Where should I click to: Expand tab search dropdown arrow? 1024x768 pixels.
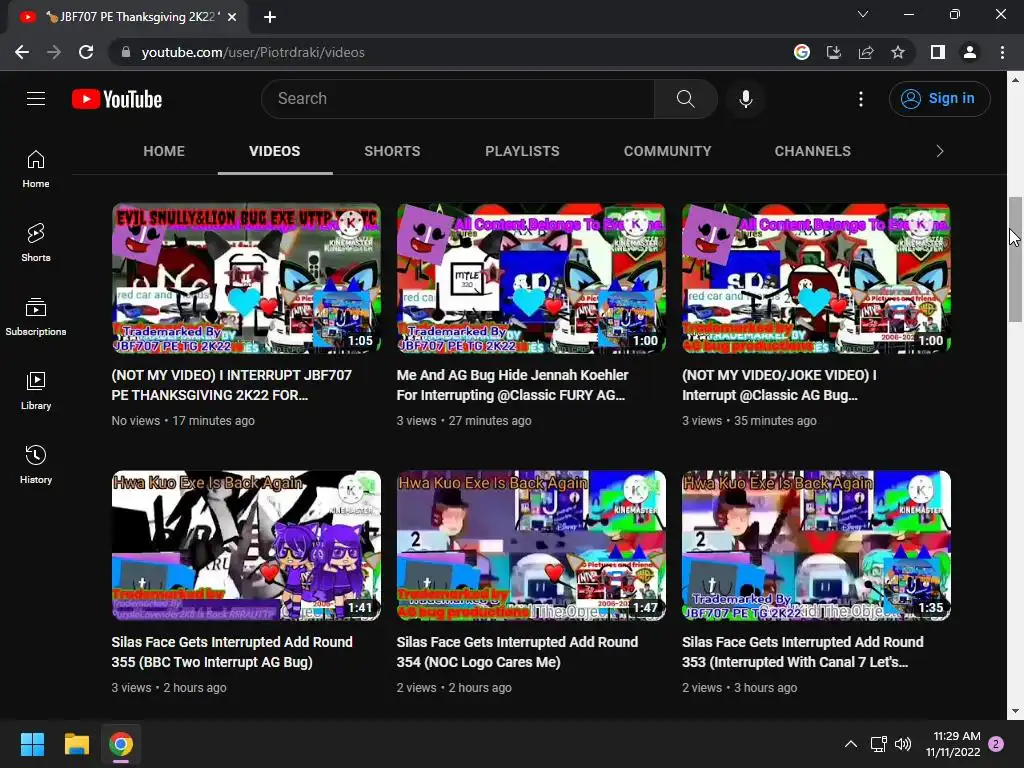tap(863, 14)
